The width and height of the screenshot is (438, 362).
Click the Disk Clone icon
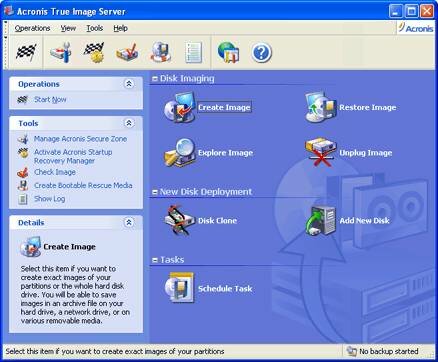tap(179, 220)
